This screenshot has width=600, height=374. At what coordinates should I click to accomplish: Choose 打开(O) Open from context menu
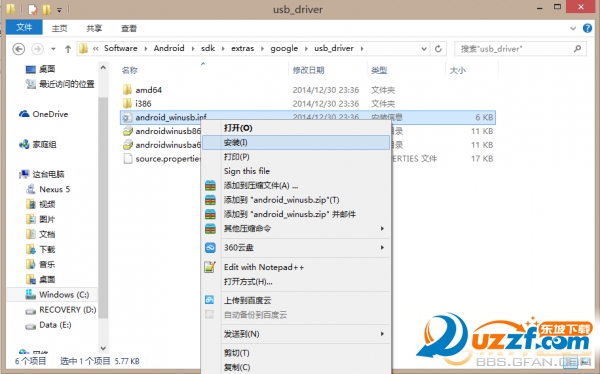pyautogui.click(x=295, y=128)
